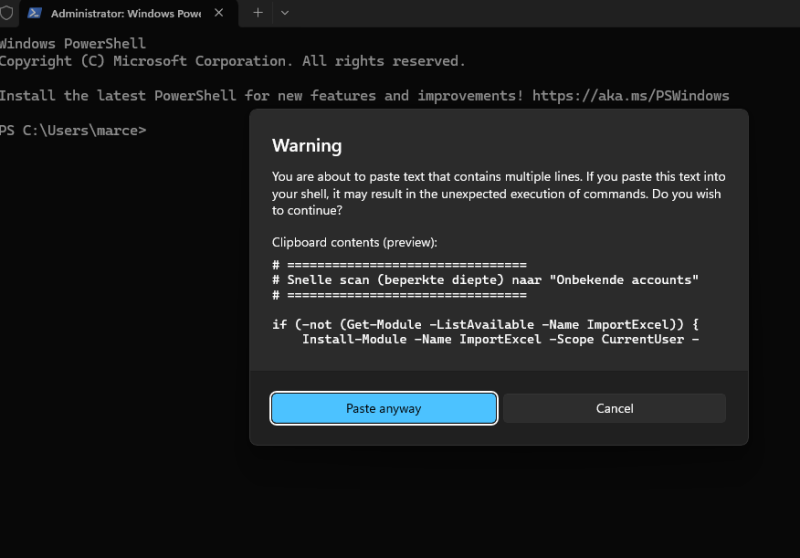800x558 pixels.
Task: Click the 'Snelle scan' comment line in preview
Action: coord(485,280)
